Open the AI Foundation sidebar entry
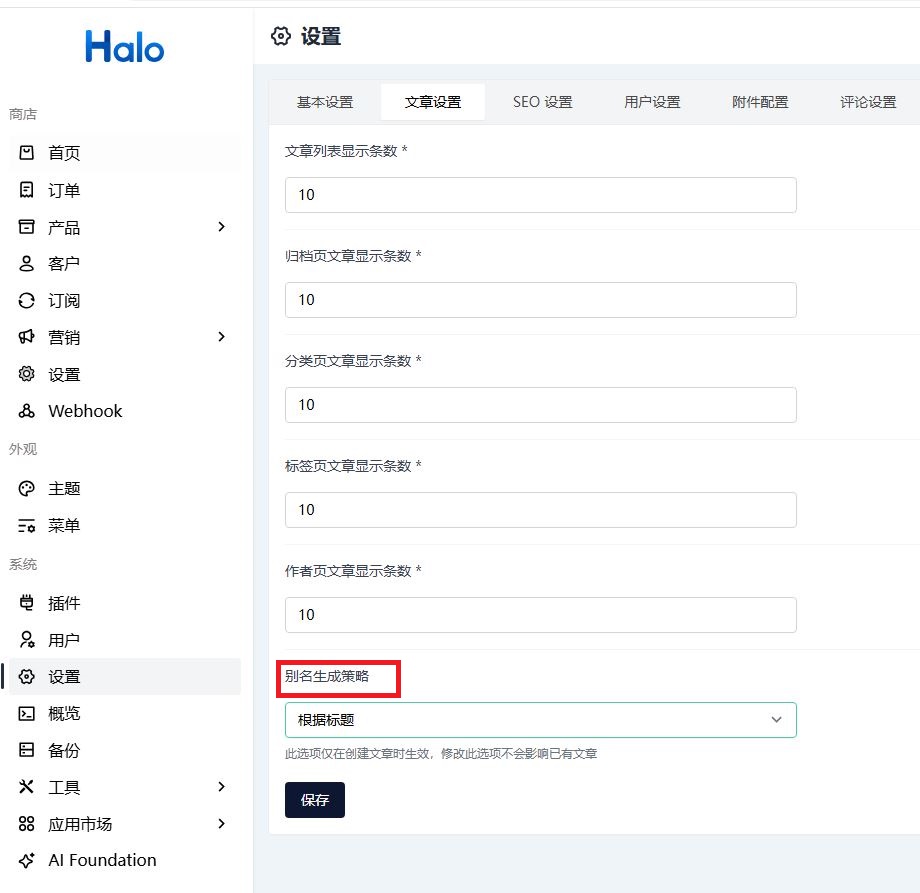Screen dimensions: 920x893 coord(125,861)
